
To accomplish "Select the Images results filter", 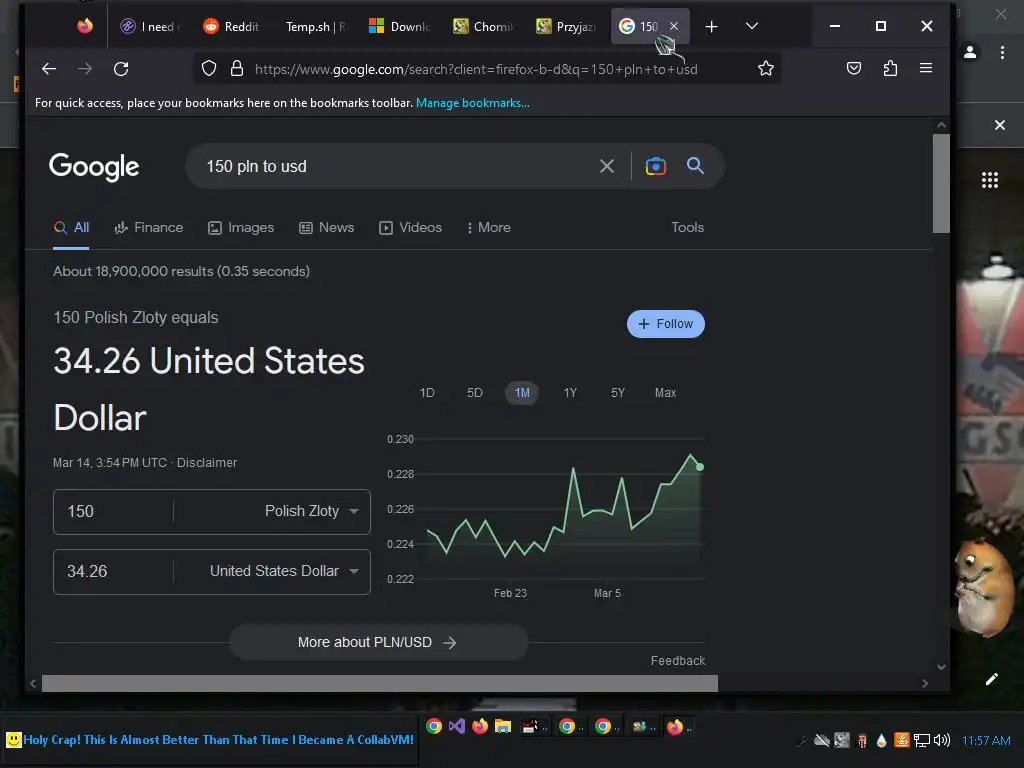I will 241,228.
